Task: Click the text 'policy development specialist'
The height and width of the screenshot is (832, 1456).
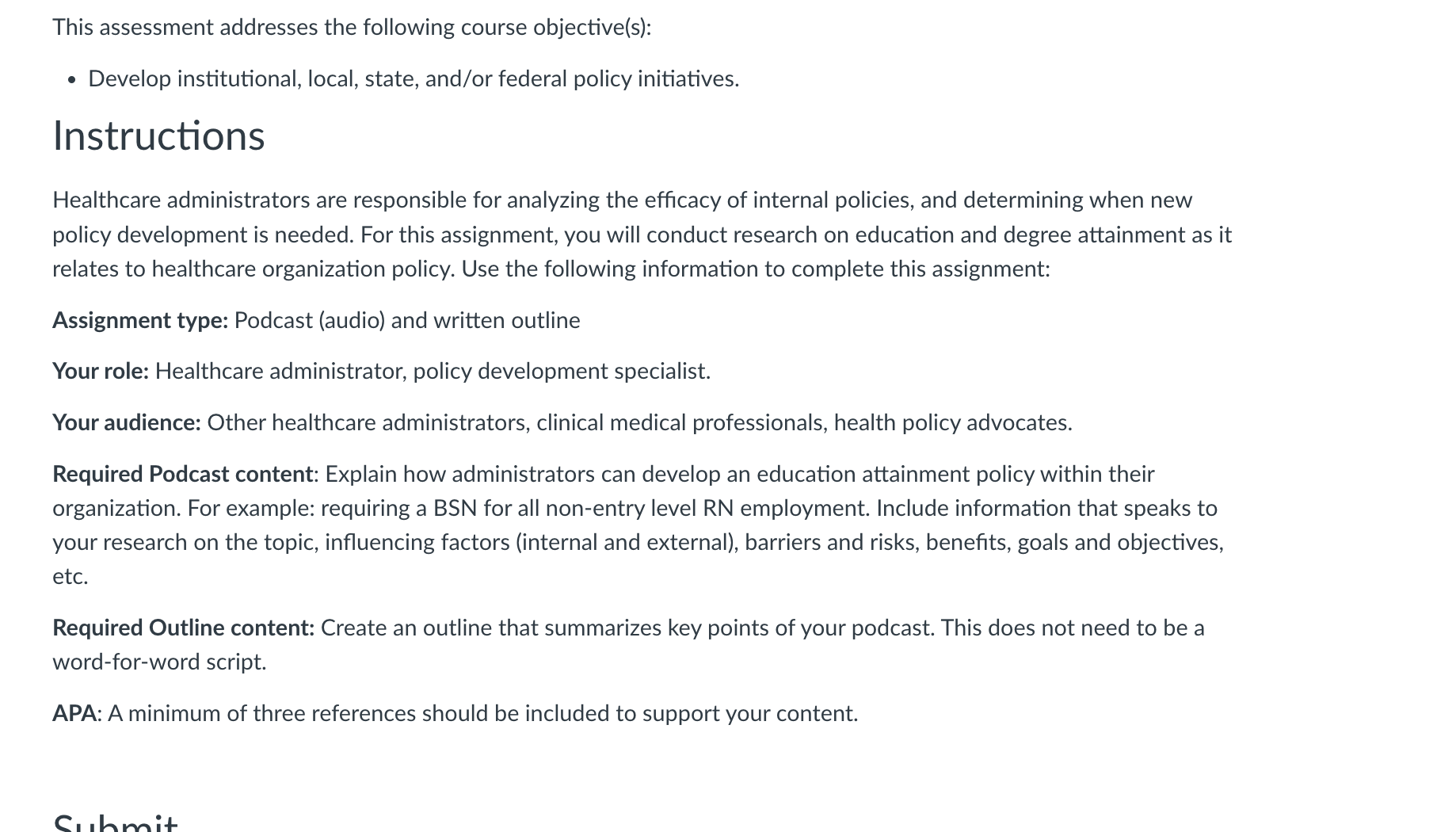Action: pyautogui.click(x=559, y=372)
